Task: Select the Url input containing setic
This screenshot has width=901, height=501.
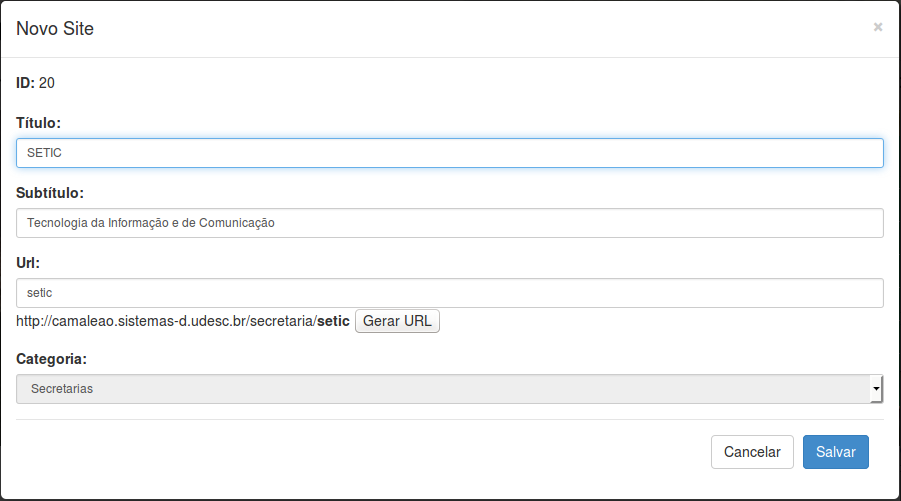Action: coord(450,293)
